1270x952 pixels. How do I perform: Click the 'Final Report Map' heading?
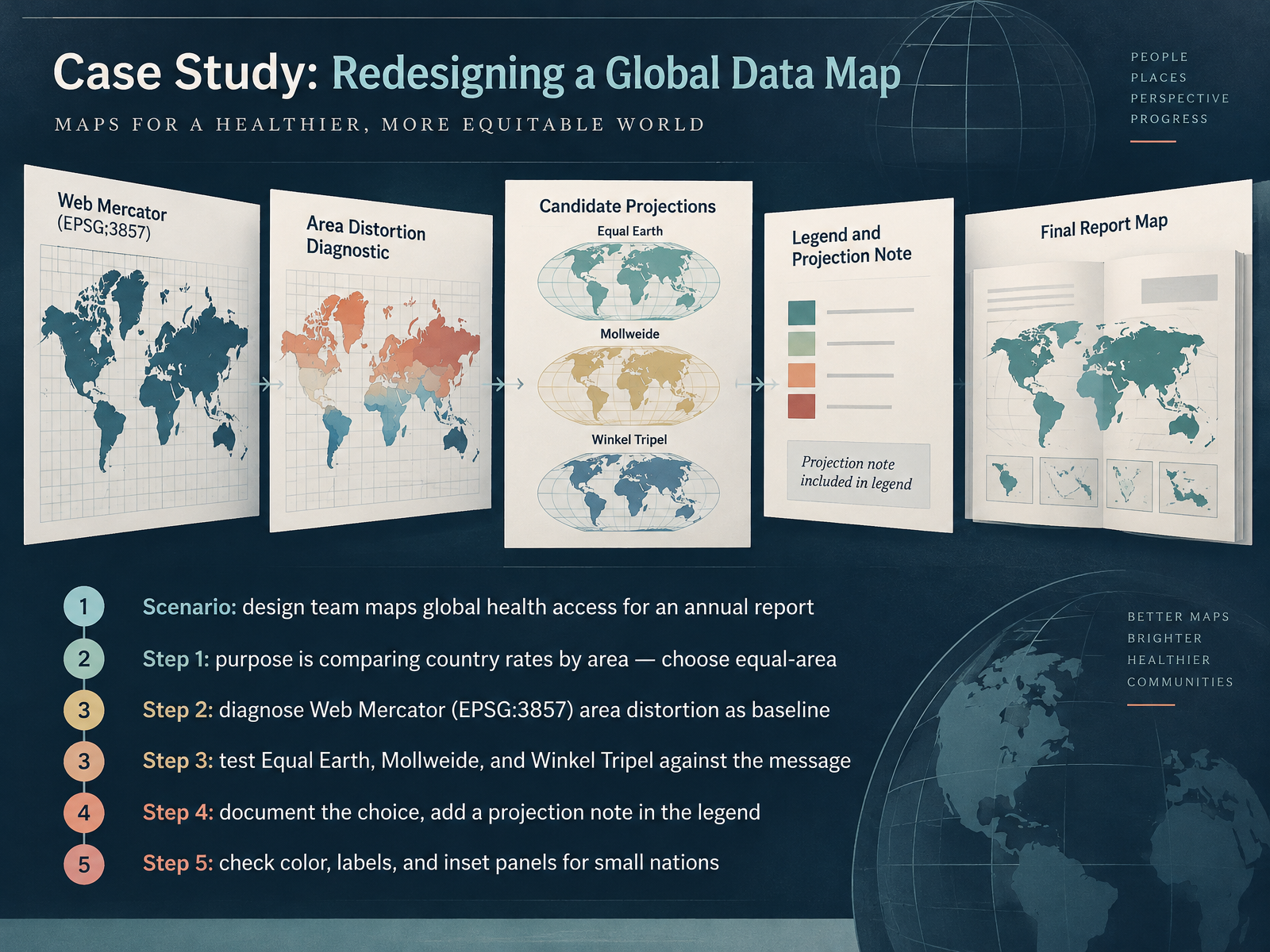tap(1104, 226)
